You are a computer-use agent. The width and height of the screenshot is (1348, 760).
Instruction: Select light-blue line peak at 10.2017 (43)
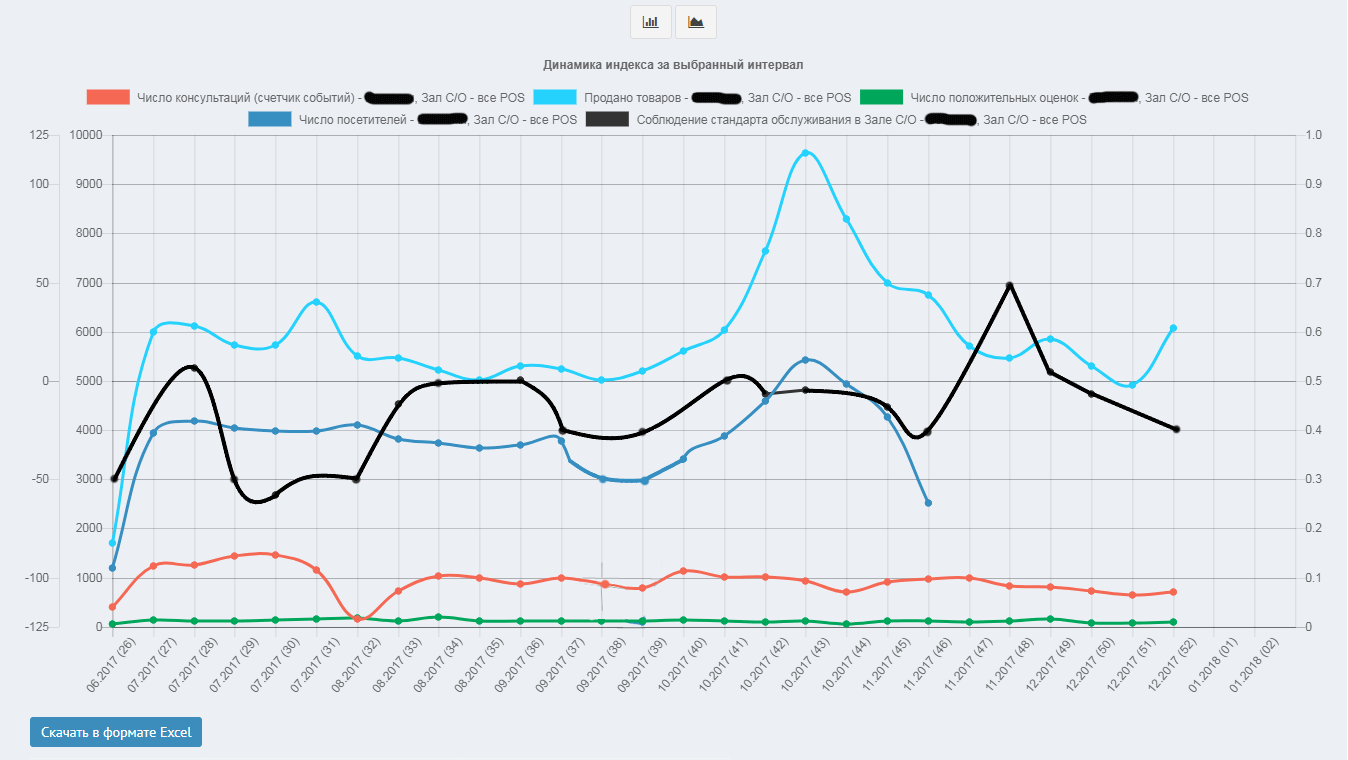pyautogui.click(x=805, y=153)
